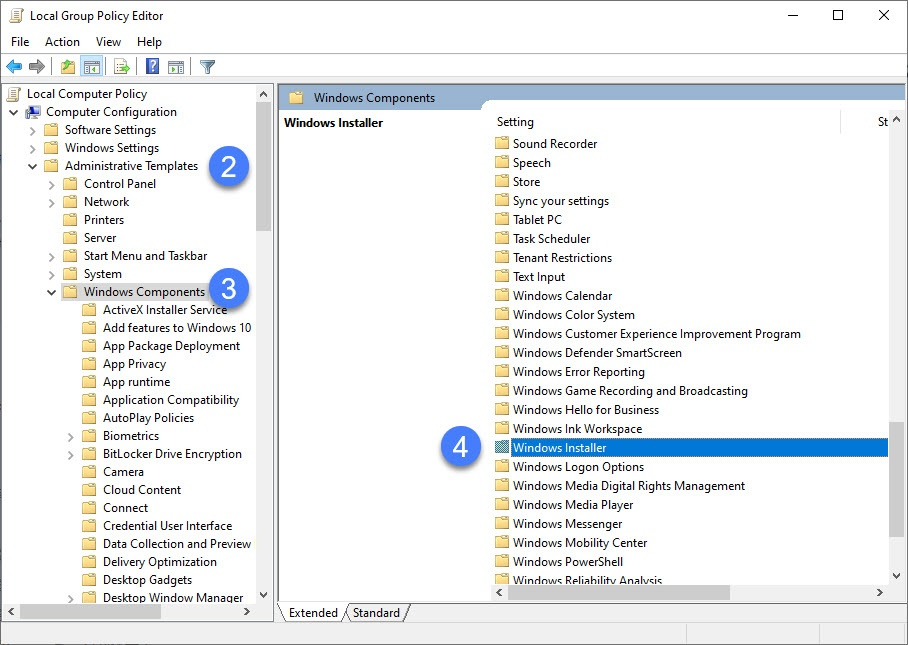The height and width of the screenshot is (645, 908).
Task: Click tree pane vertical scrollbar up arrow
Action: point(263,94)
